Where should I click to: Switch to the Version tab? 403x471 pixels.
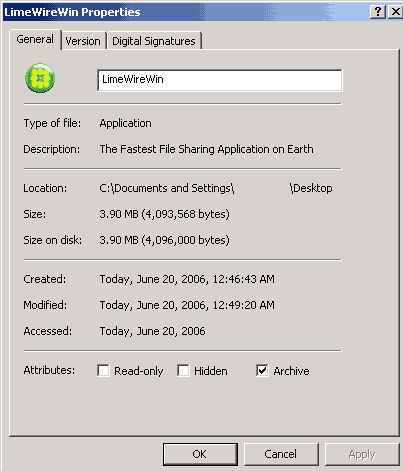83,41
